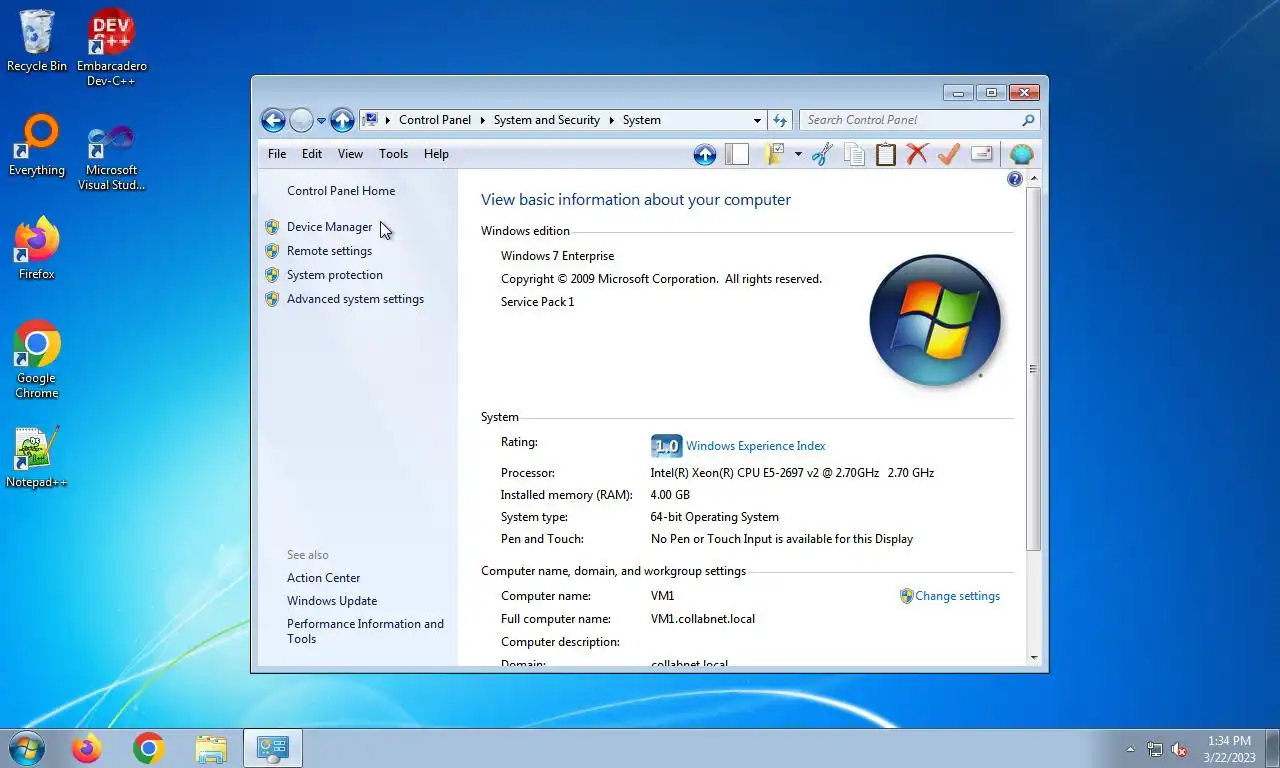Open dropdown arrow beside Folder Options icon
Screen dimensions: 1280x768
pyautogui.click(x=798, y=154)
